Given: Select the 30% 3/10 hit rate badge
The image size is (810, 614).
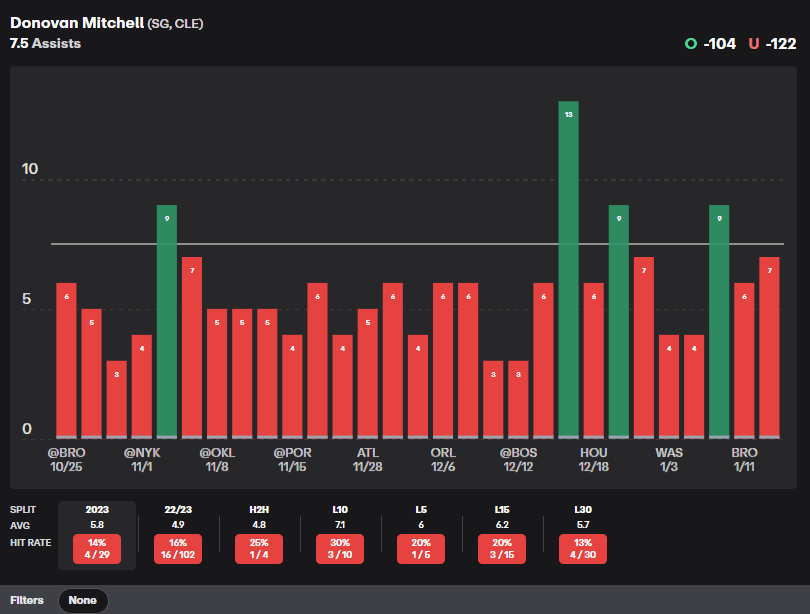Looking at the screenshot, I should (x=340, y=549).
